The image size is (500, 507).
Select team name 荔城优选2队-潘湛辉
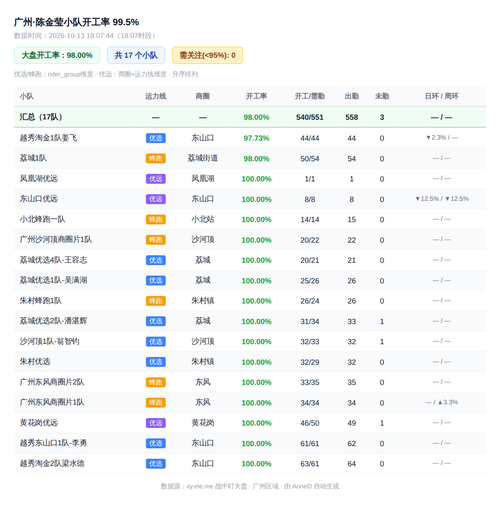click(x=53, y=321)
